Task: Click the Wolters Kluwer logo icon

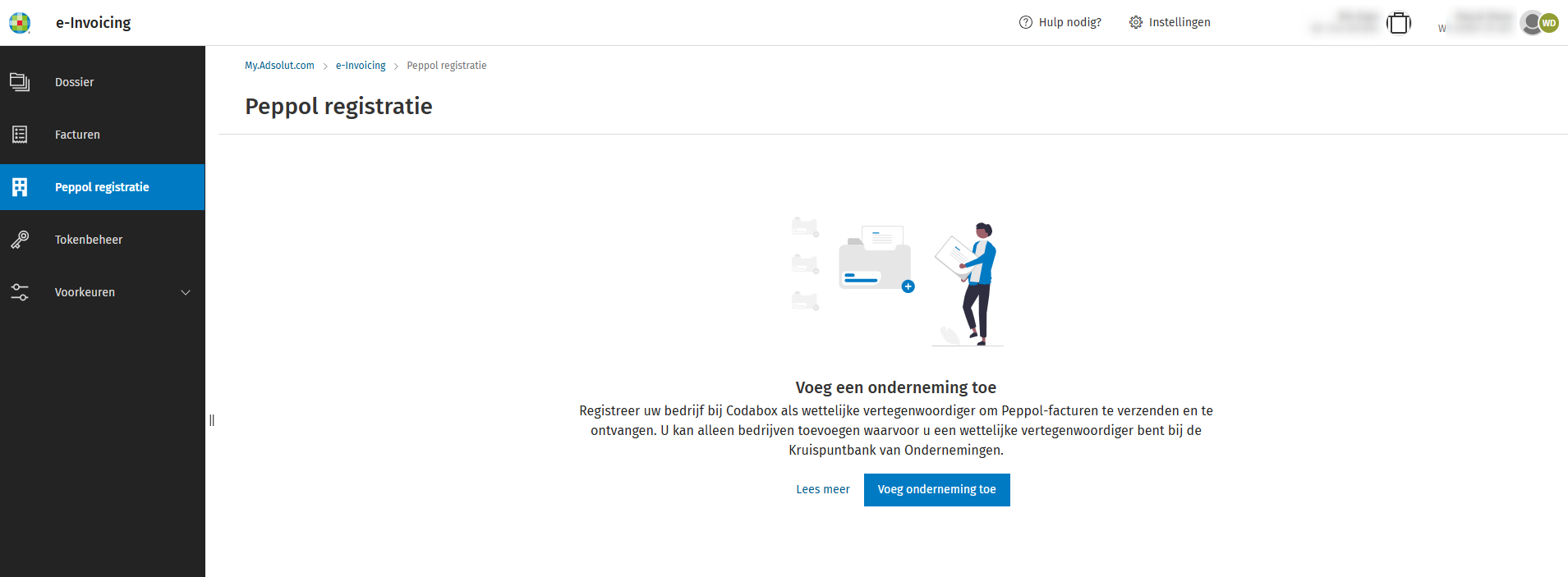Action: 20,23
